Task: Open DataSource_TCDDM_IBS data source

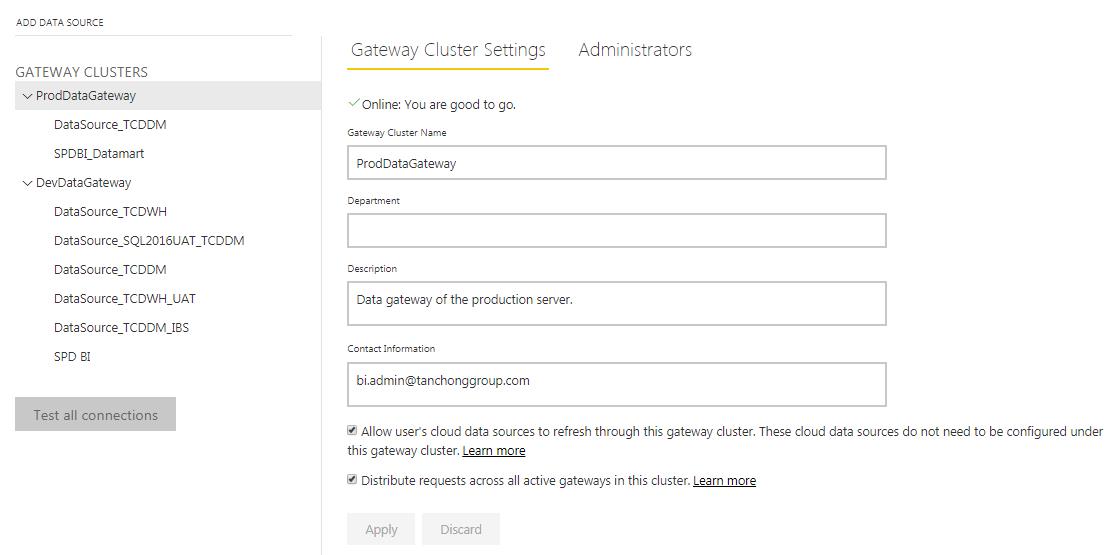Action: pyautogui.click(x=121, y=328)
